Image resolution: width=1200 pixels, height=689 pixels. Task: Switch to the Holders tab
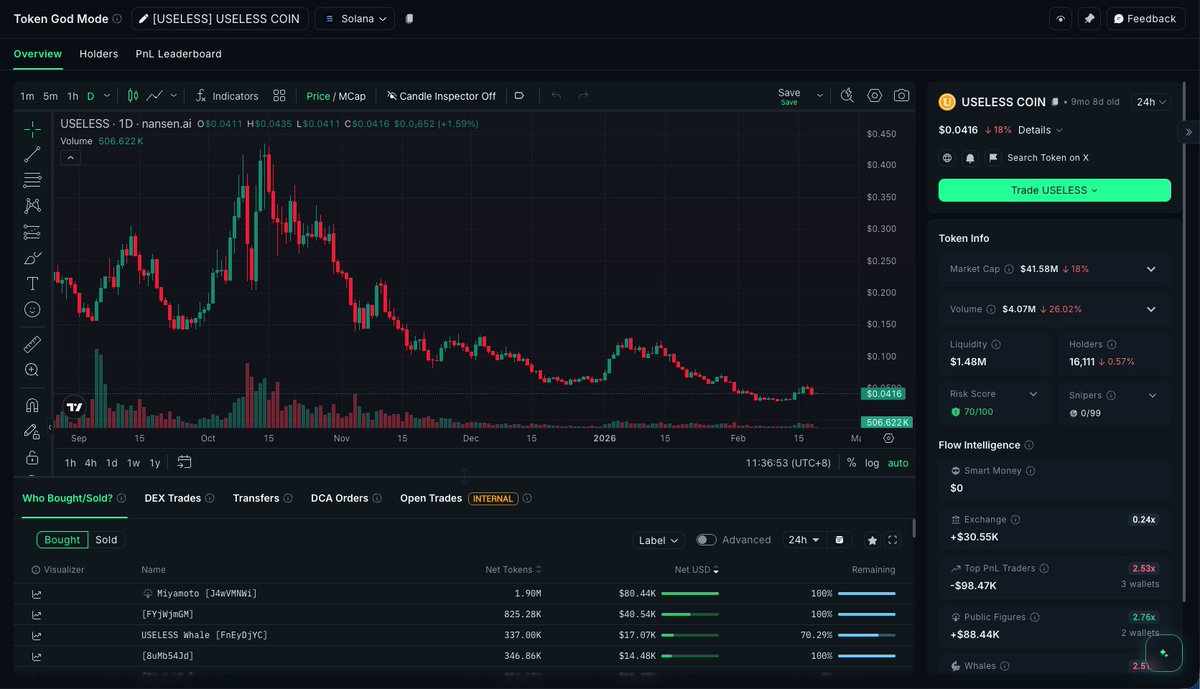pyautogui.click(x=99, y=54)
